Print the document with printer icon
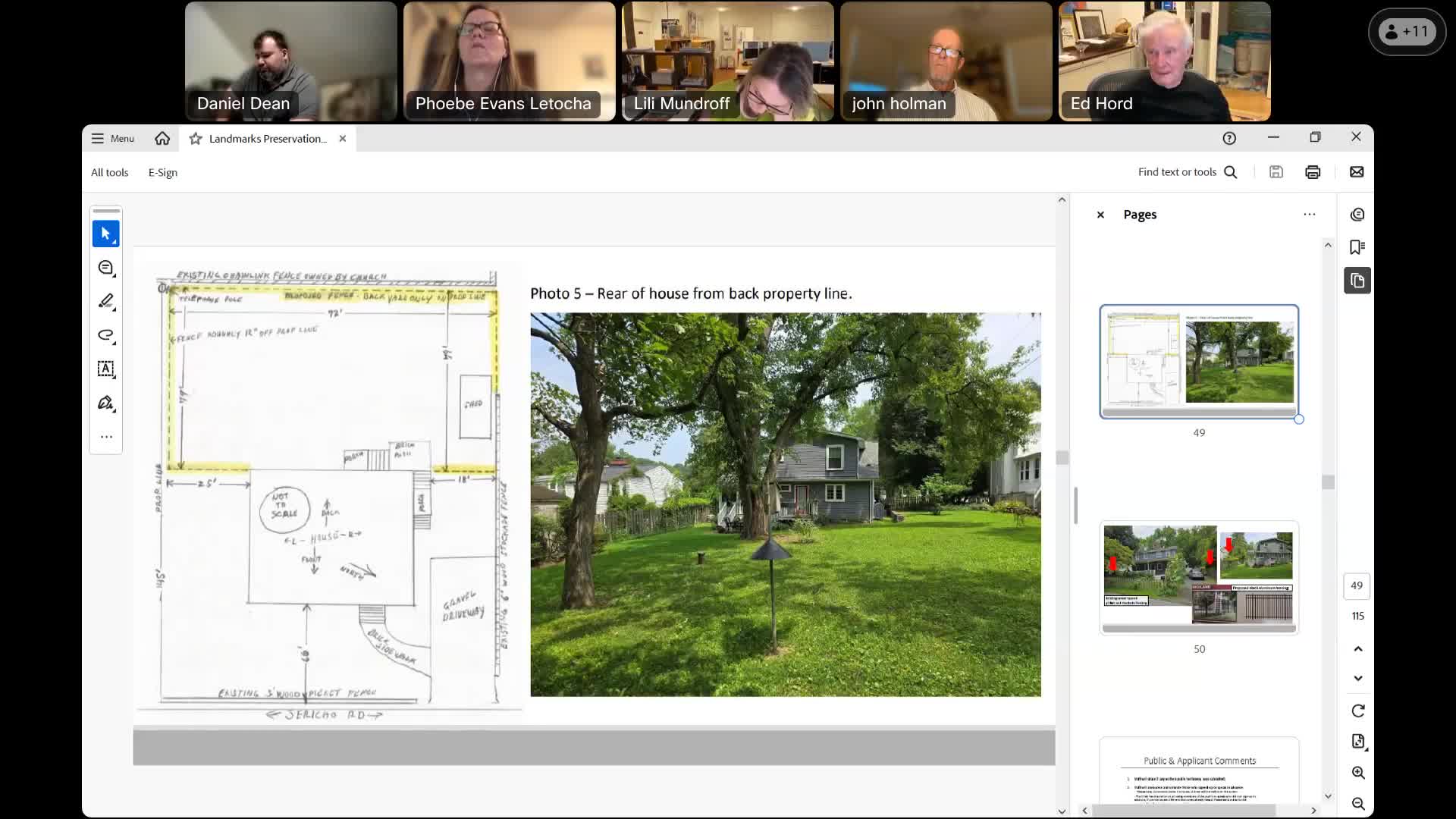 pyautogui.click(x=1313, y=172)
